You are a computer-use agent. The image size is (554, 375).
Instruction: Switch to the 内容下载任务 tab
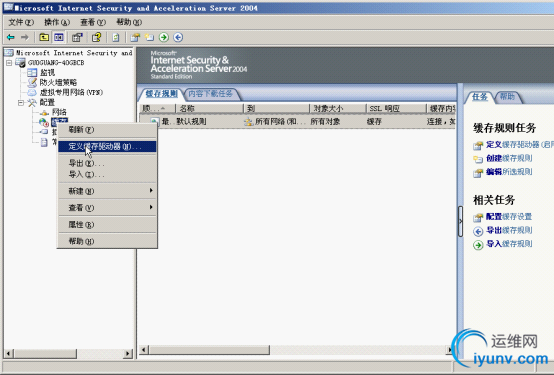(211, 94)
